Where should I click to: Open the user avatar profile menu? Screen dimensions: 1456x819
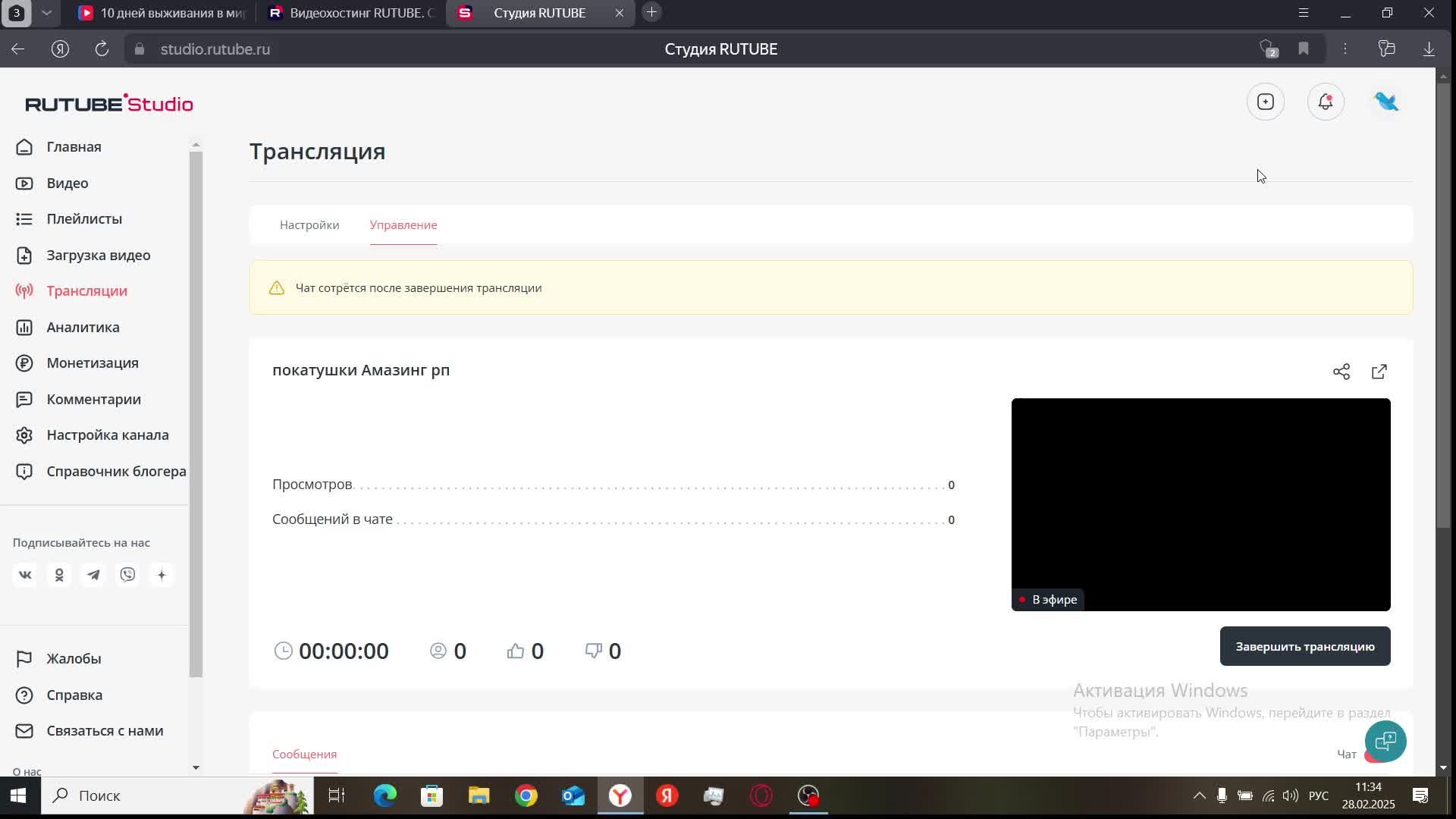click(x=1385, y=102)
